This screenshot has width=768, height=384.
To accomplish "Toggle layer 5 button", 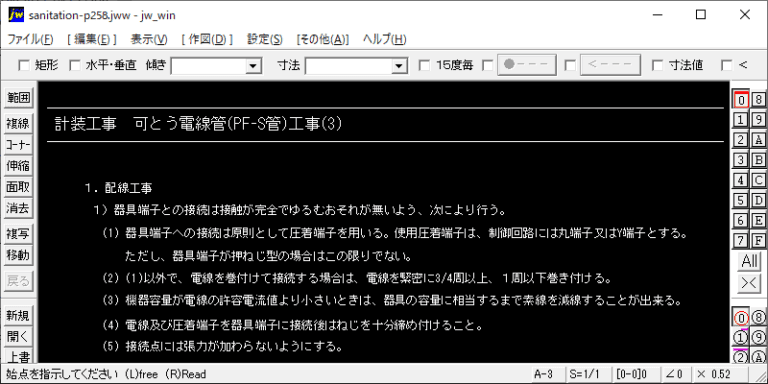I will 741,200.
